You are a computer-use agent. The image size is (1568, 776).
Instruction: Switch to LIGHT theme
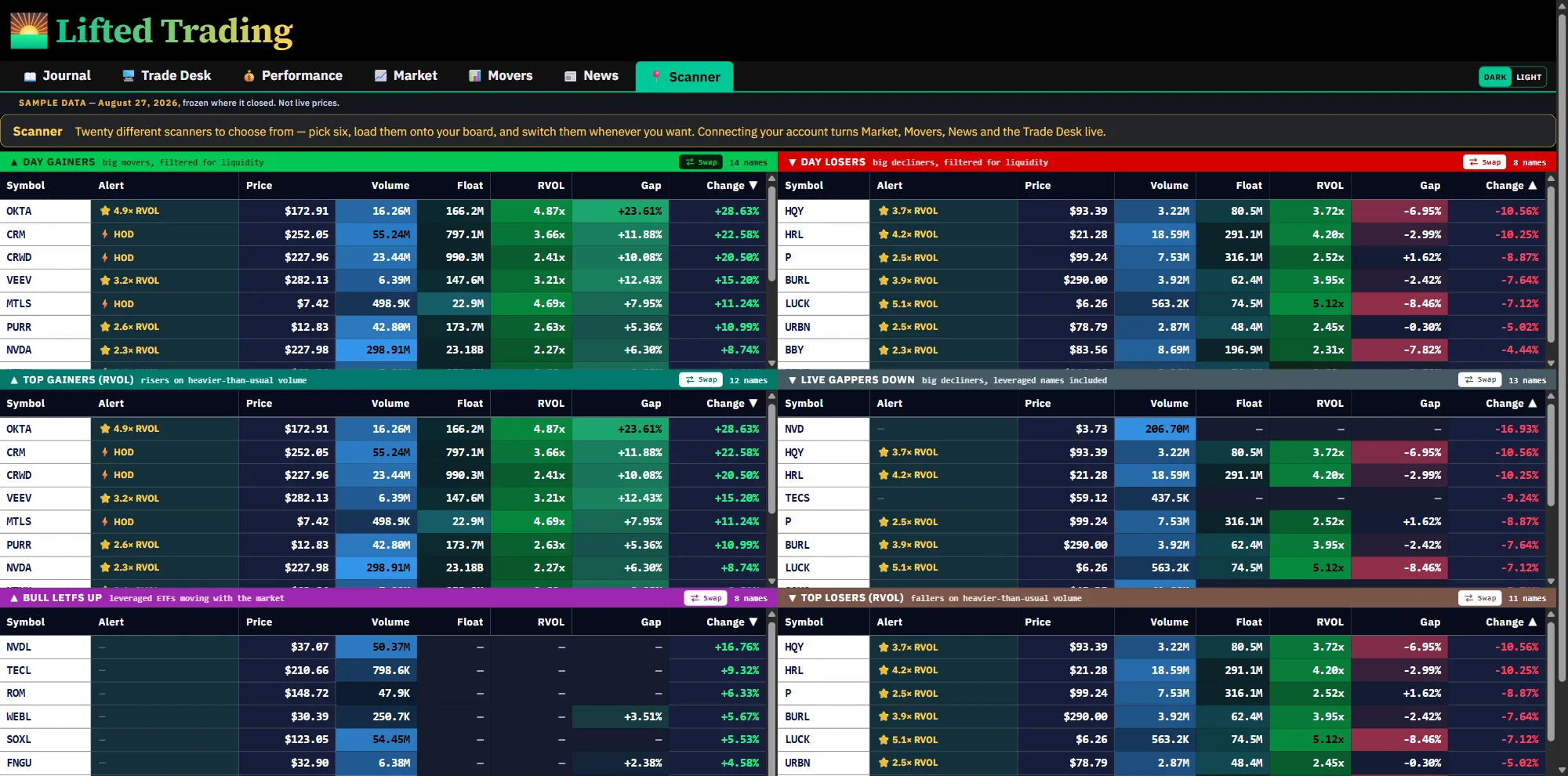1528,77
